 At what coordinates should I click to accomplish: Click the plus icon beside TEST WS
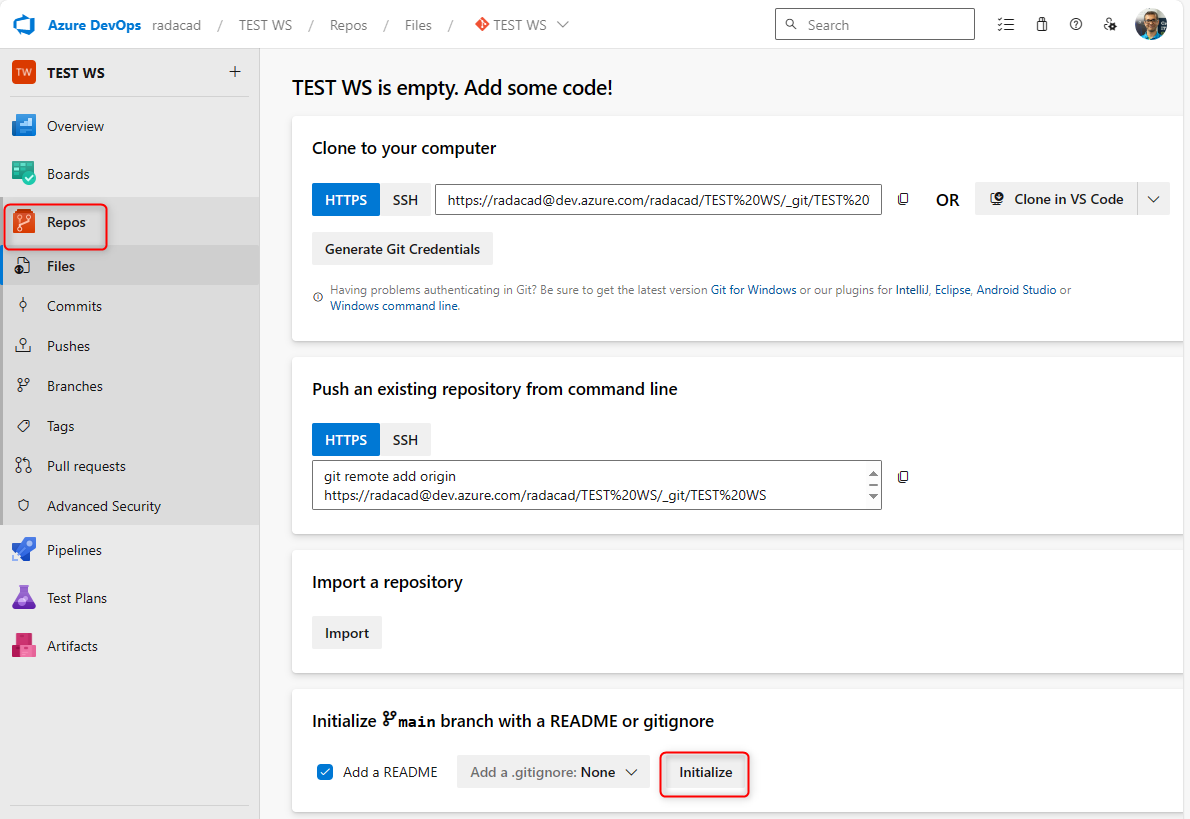[235, 72]
